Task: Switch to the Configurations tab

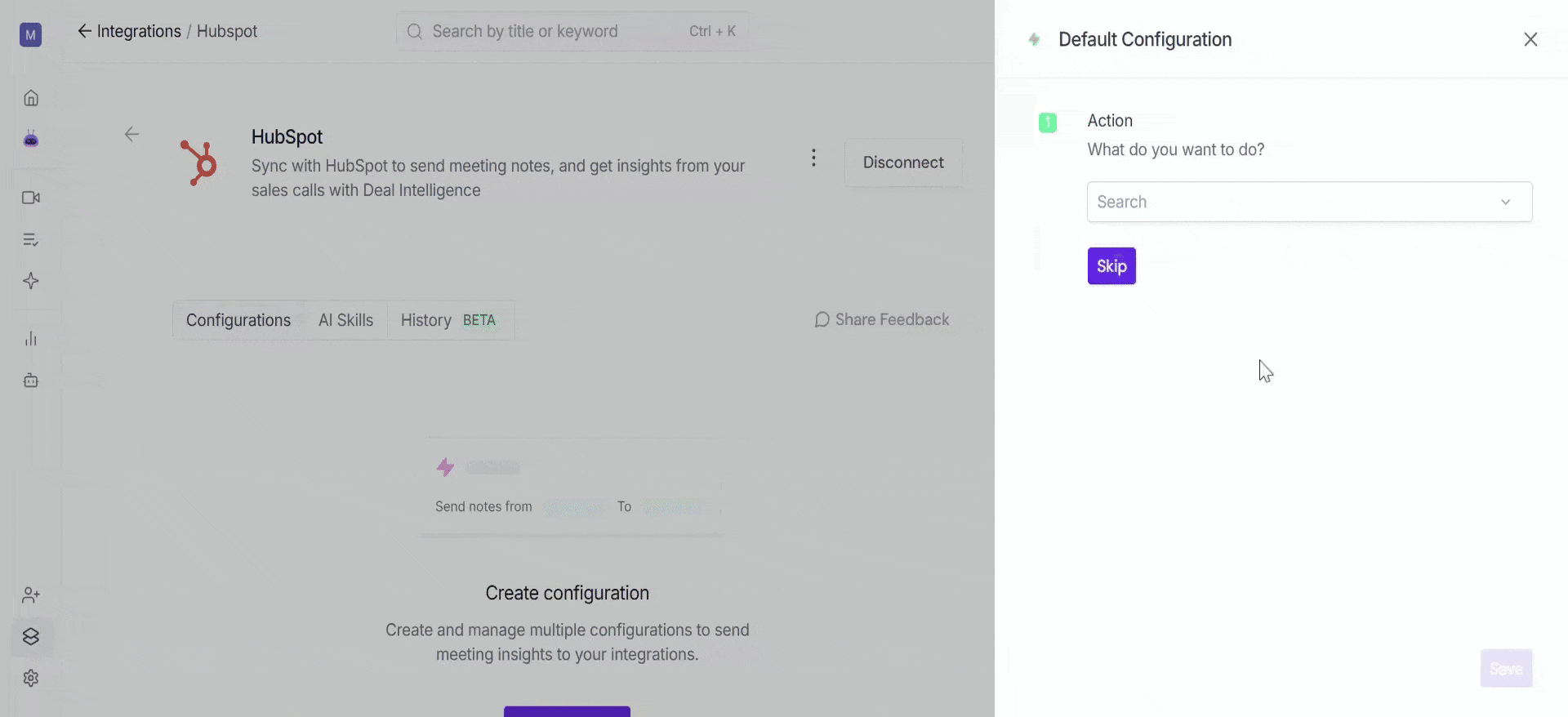Action: pyautogui.click(x=238, y=320)
